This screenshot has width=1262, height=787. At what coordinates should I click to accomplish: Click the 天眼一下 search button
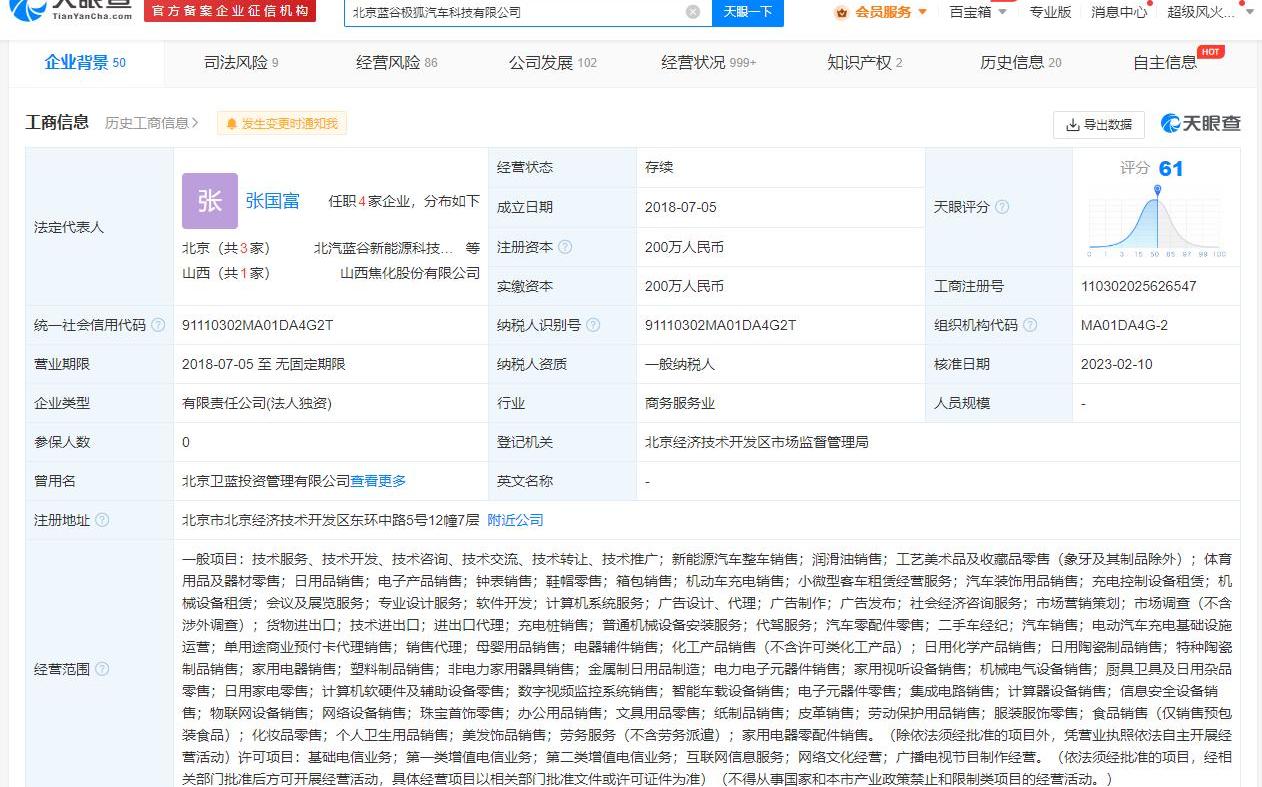click(x=748, y=12)
